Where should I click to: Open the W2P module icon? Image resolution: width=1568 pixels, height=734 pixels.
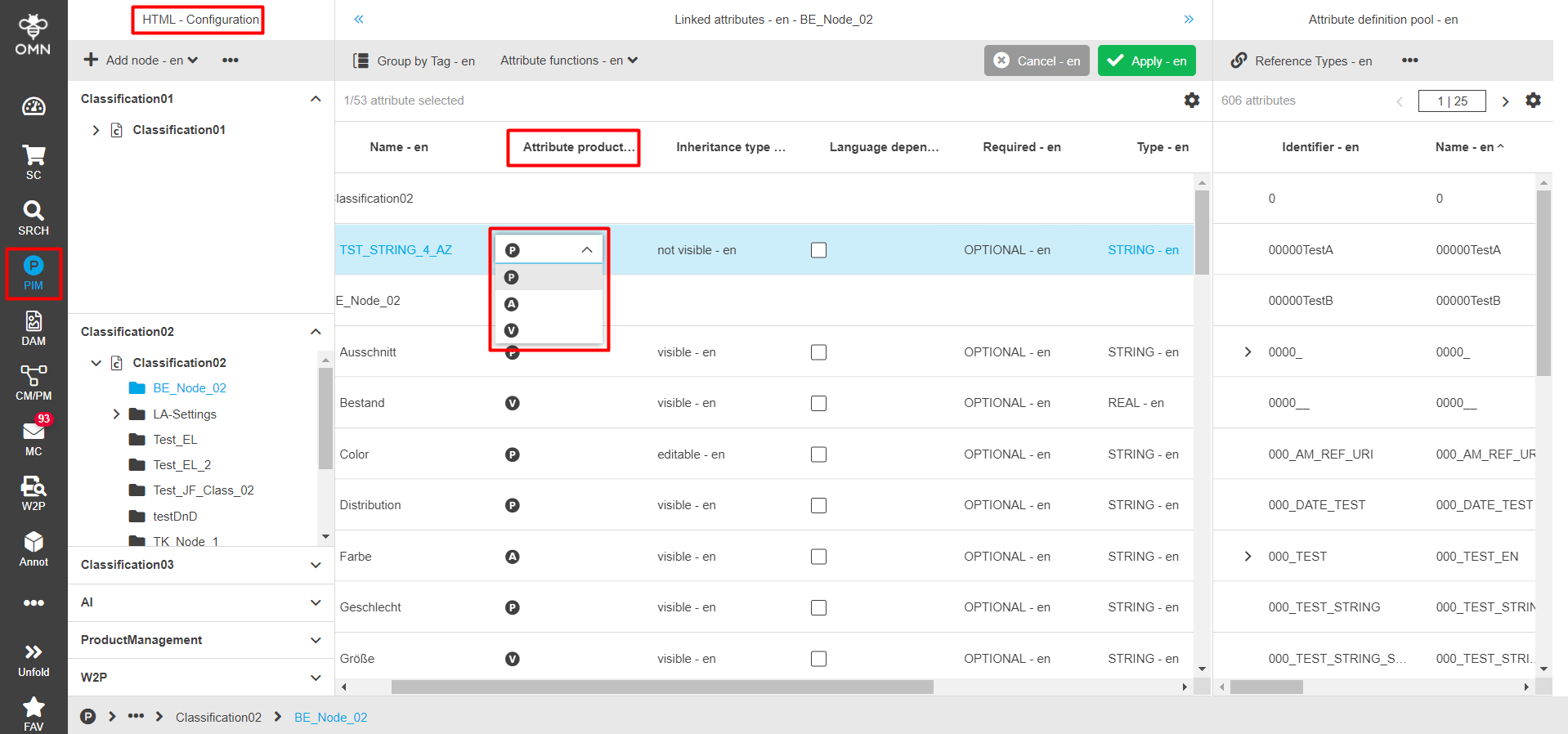pyautogui.click(x=34, y=493)
